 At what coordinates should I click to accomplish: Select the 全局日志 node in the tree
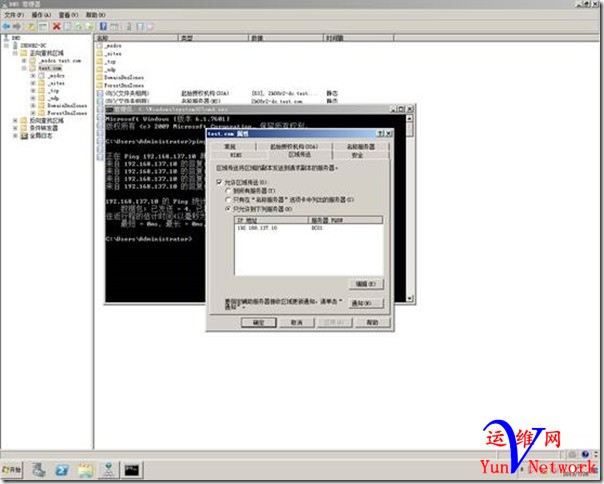[41, 136]
